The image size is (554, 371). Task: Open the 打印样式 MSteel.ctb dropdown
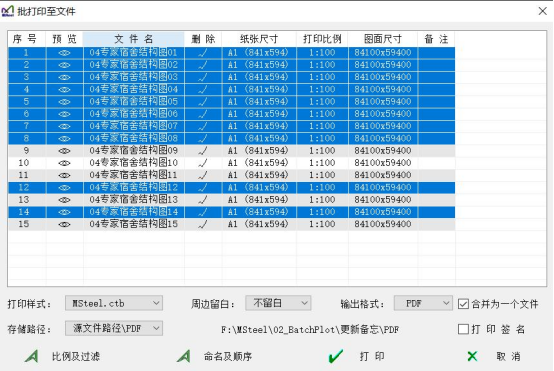click(114, 303)
